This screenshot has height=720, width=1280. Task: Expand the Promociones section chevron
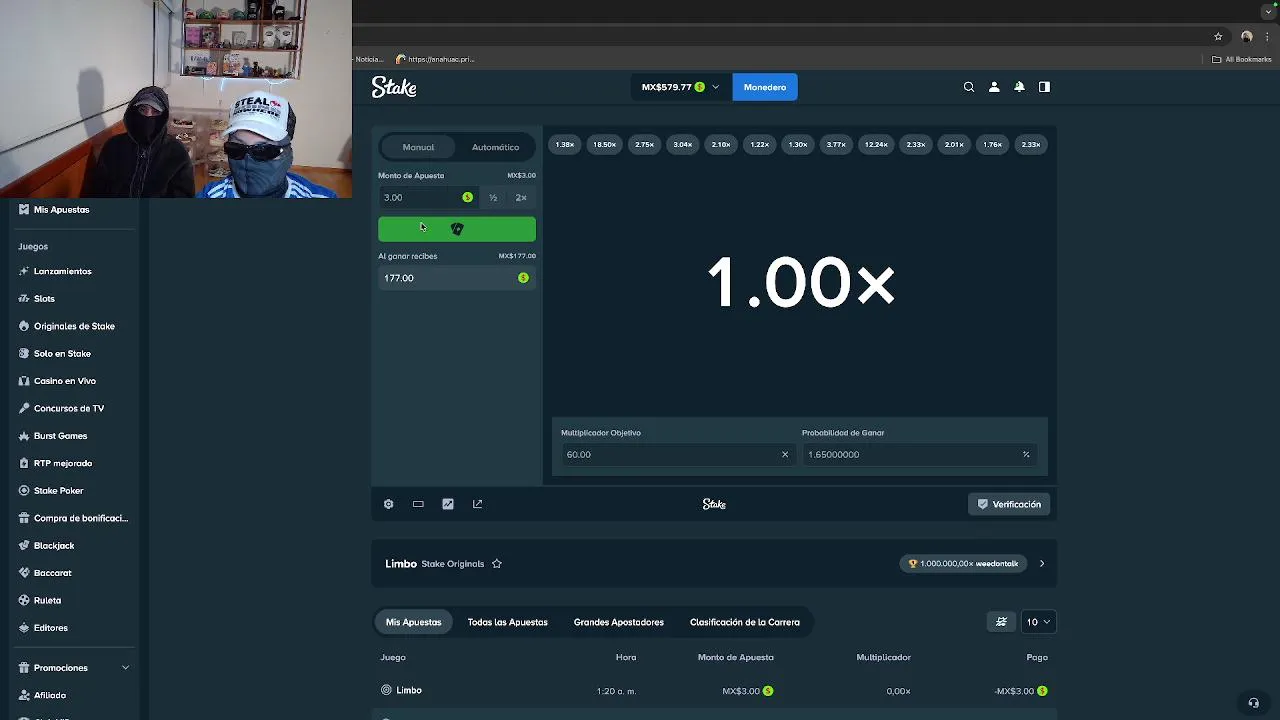[x=125, y=668]
